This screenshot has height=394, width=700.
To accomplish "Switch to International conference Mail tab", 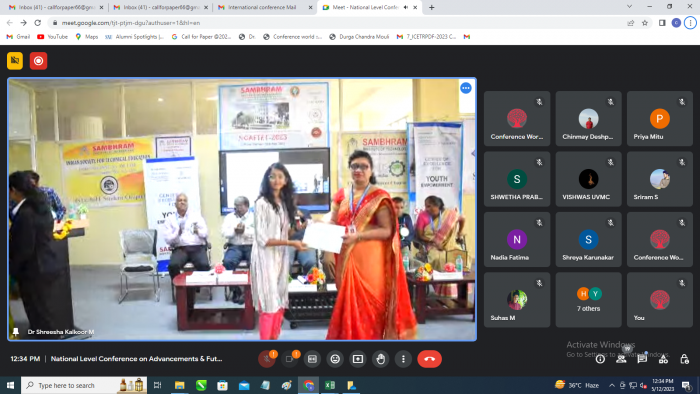I will pos(263,7).
